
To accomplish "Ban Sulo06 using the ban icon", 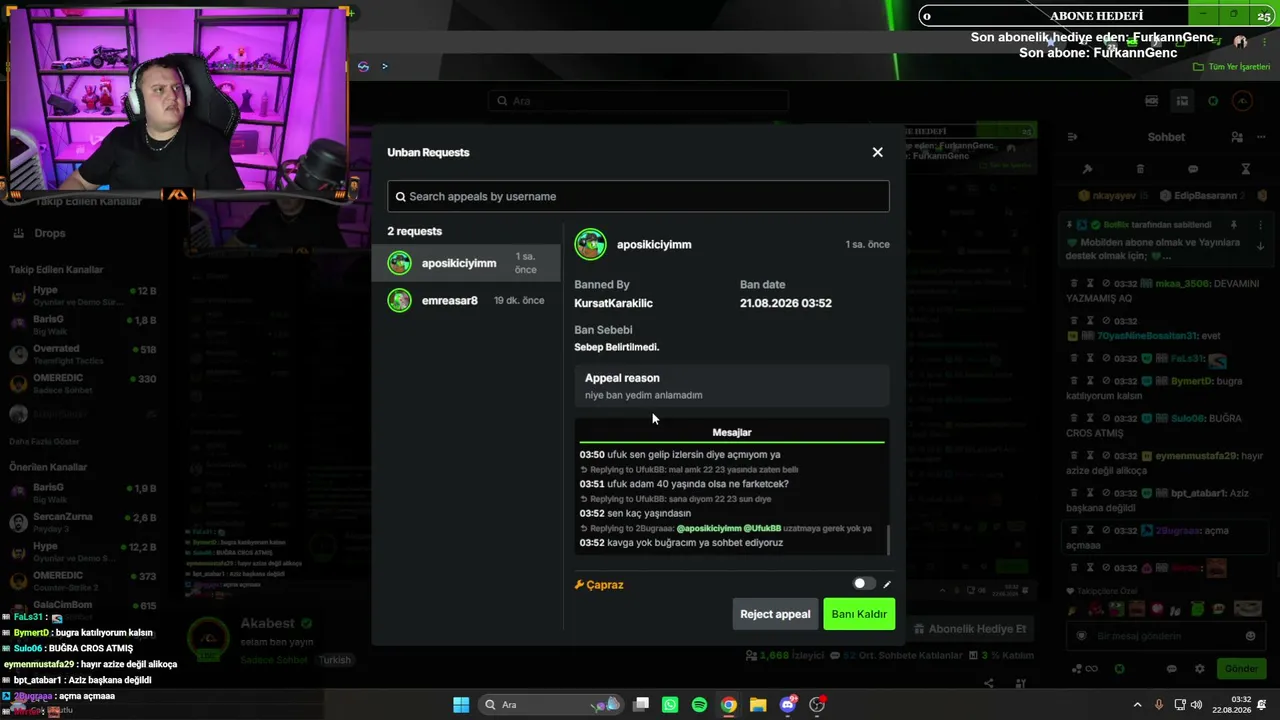I will 1107,418.
